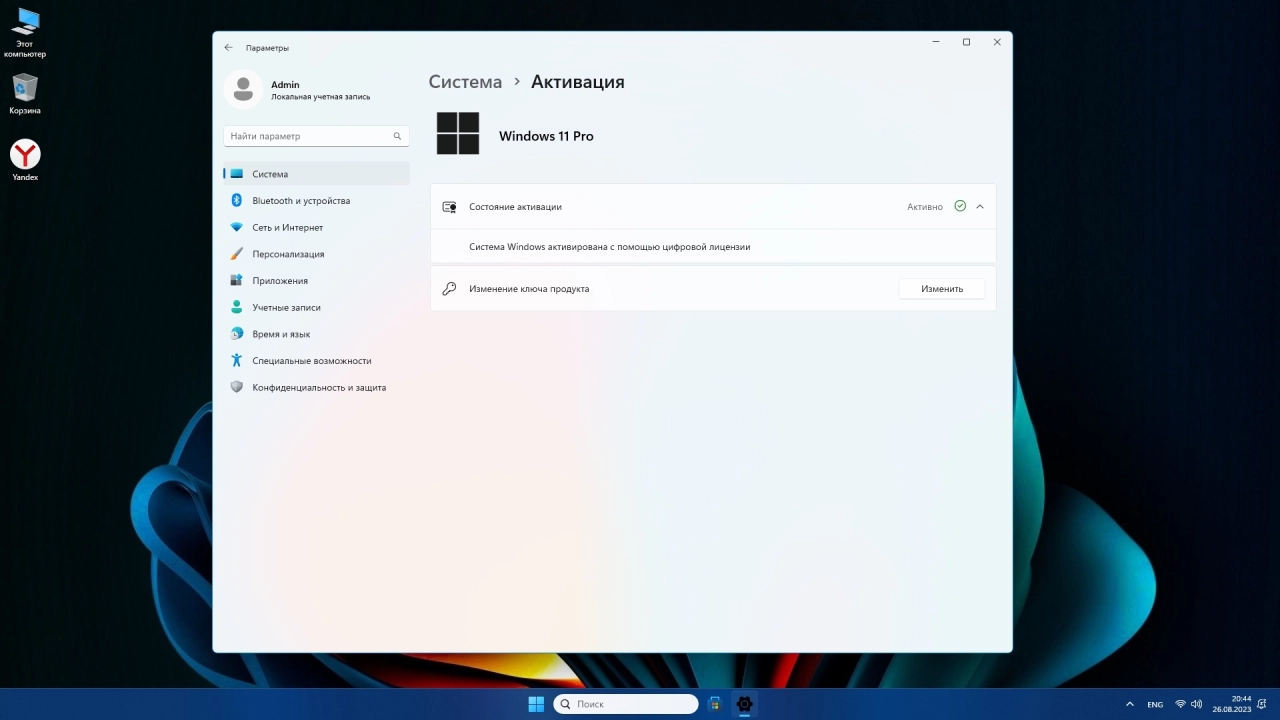Click the search magnifier in Найти параметр
This screenshot has width=1280, height=720.
coord(397,136)
